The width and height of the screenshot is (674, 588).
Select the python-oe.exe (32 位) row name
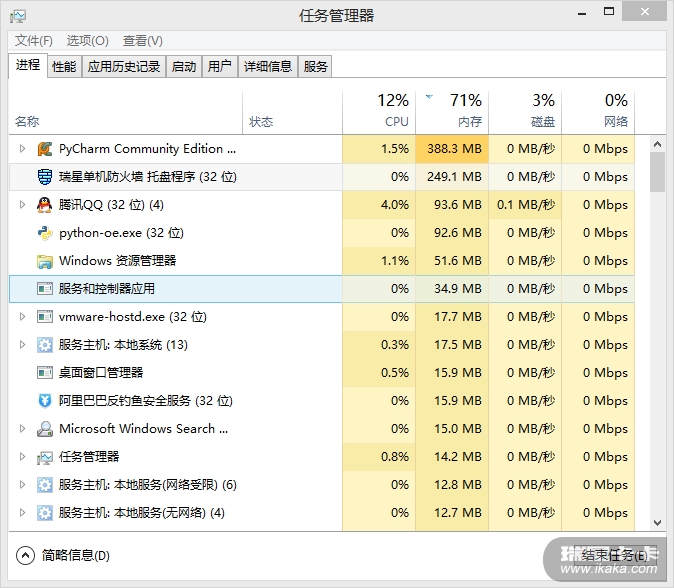121,233
